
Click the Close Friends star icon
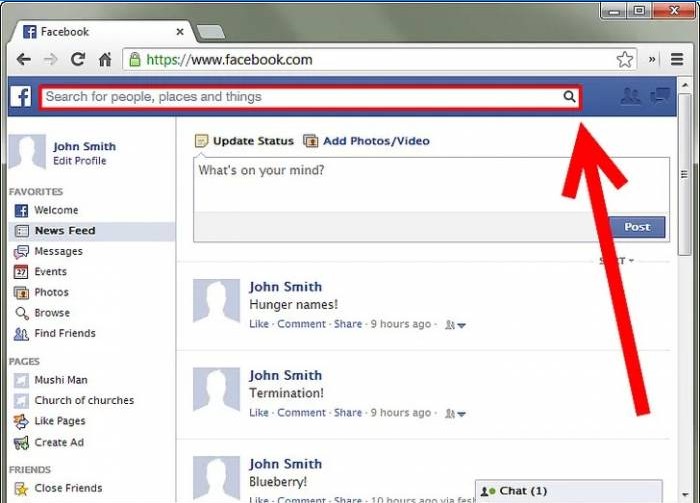(x=21, y=489)
